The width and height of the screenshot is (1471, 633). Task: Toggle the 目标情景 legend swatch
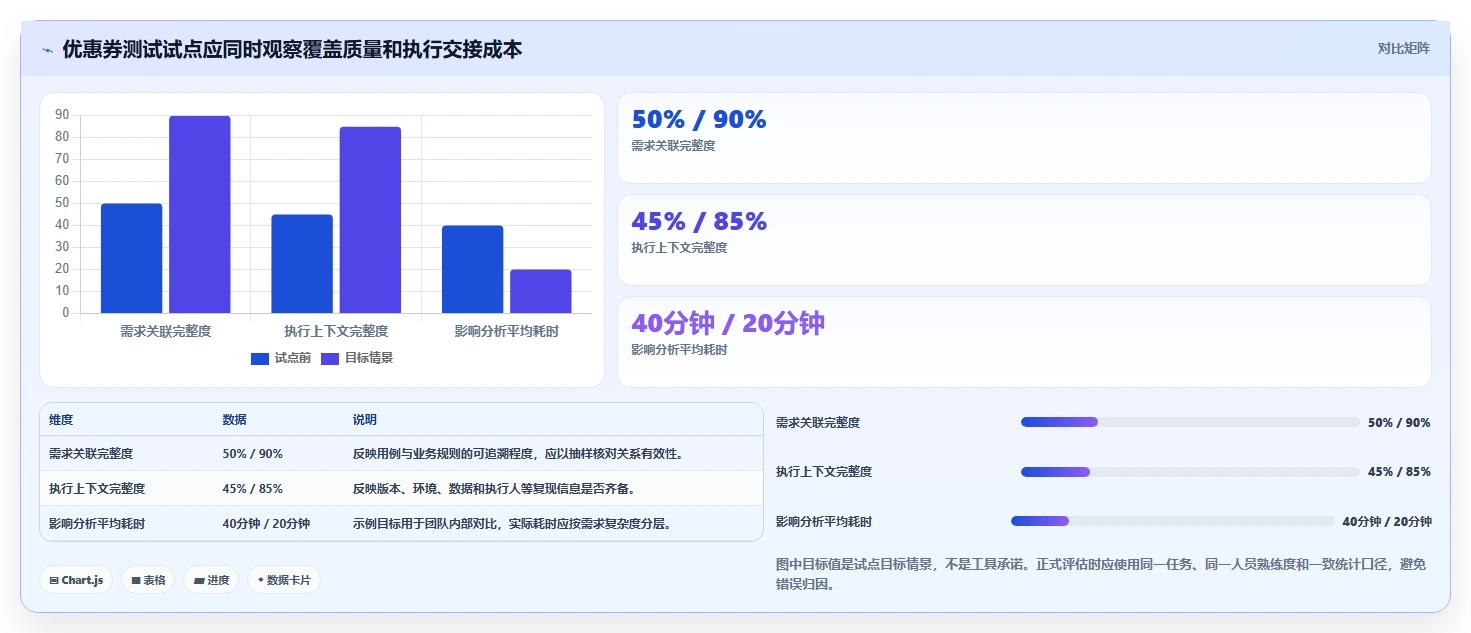[x=330, y=358]
